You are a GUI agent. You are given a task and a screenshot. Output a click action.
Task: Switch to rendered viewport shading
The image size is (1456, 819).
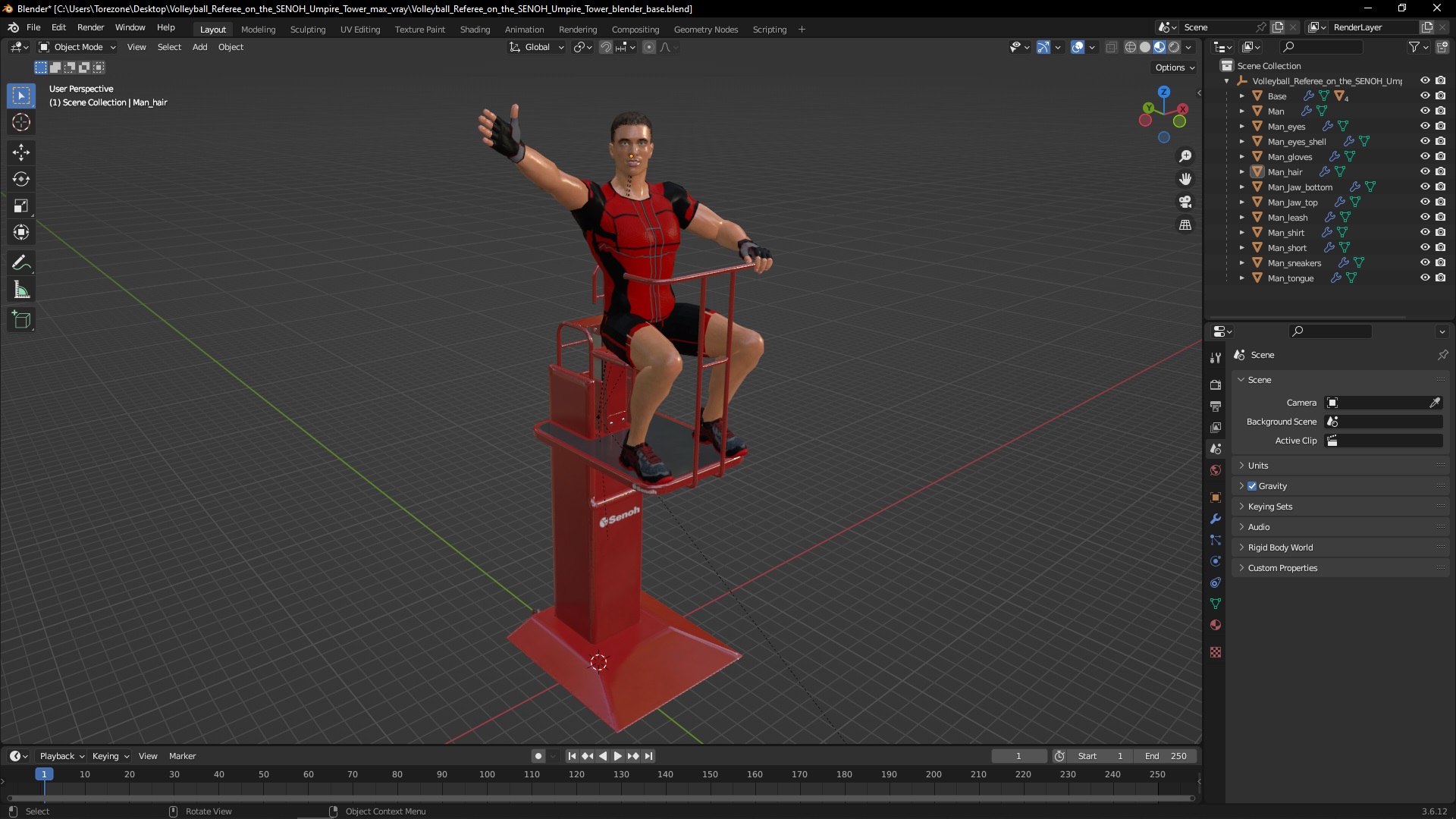click(1174, 47)
